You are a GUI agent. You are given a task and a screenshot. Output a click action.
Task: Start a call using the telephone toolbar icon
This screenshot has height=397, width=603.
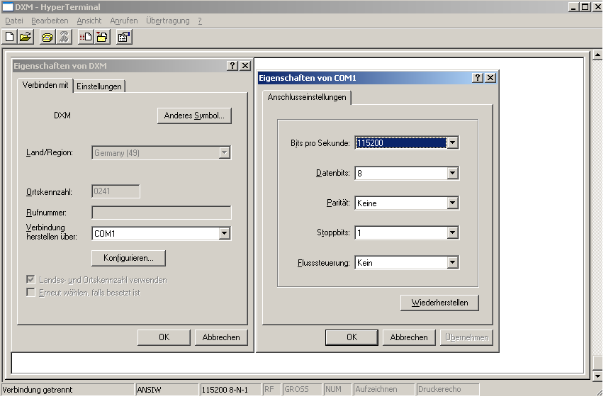click(x=47, y=37)
